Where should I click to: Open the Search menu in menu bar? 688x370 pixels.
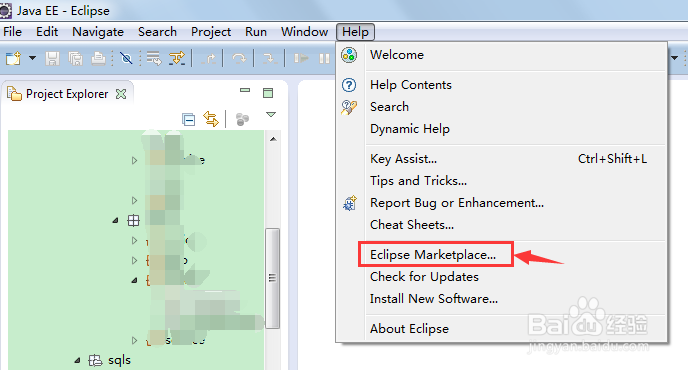point(157,32)
